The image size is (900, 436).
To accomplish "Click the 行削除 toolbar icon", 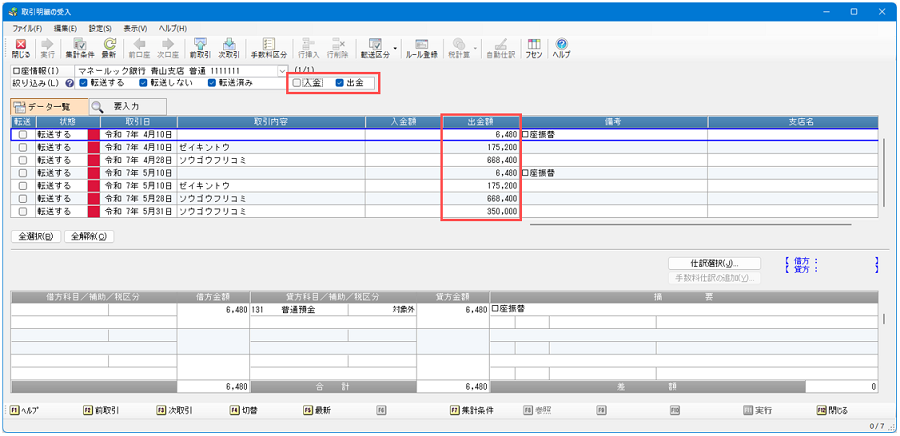I will tap(338, 49).
